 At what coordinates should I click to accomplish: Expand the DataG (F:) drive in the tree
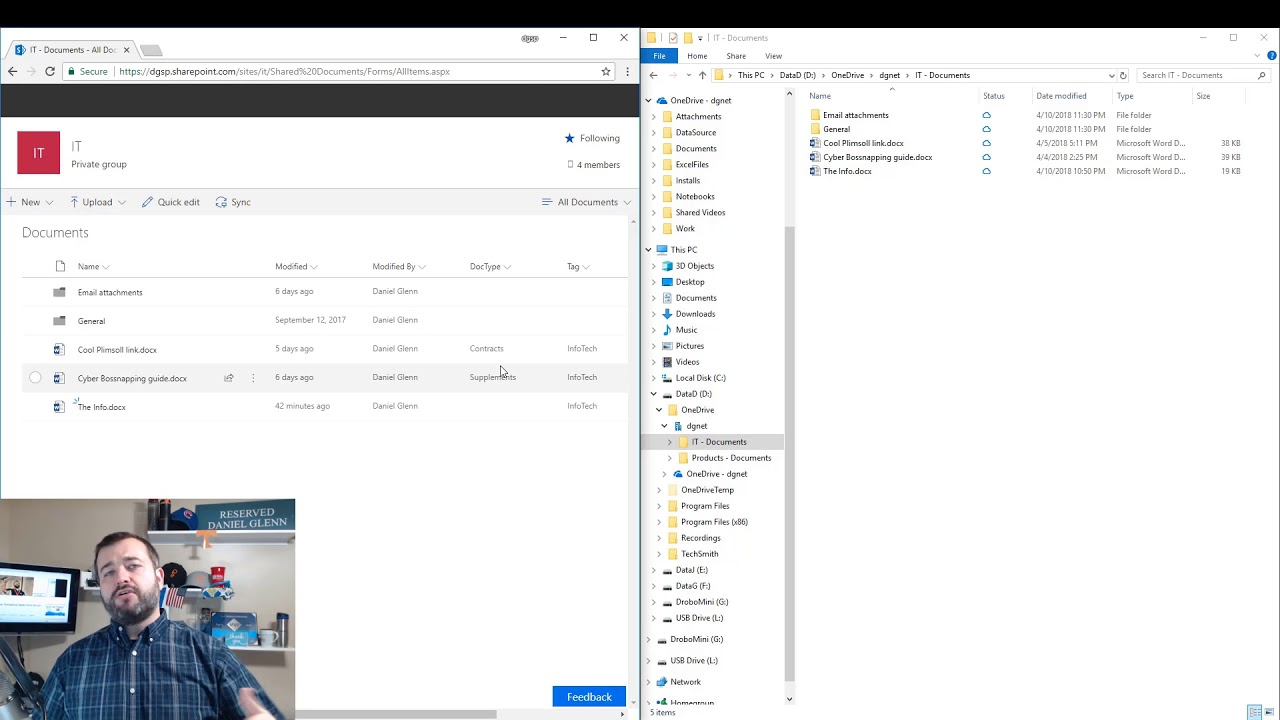coord(654,585)
